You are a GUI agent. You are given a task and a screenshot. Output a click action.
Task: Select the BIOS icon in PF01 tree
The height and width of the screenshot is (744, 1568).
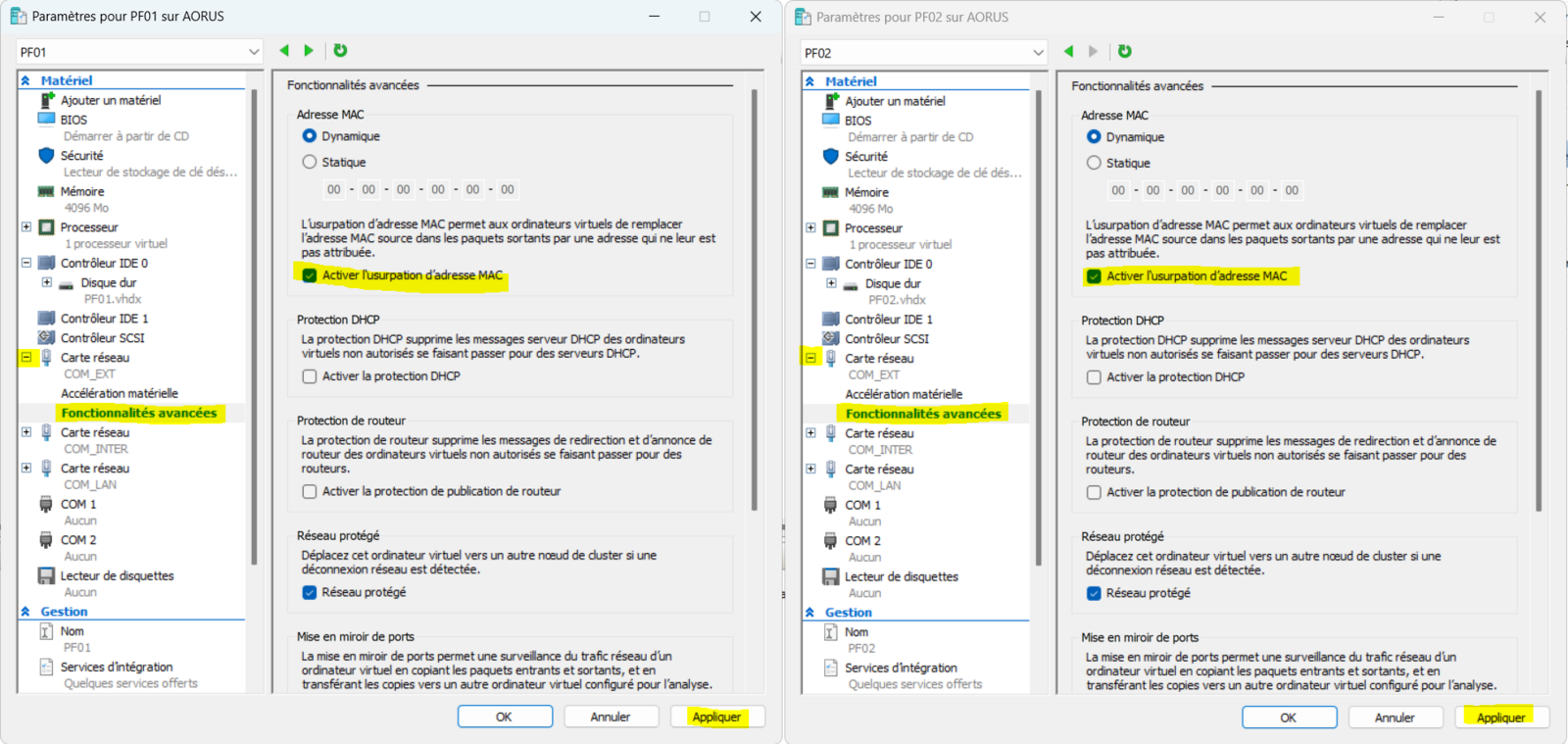tap(46, 120)
